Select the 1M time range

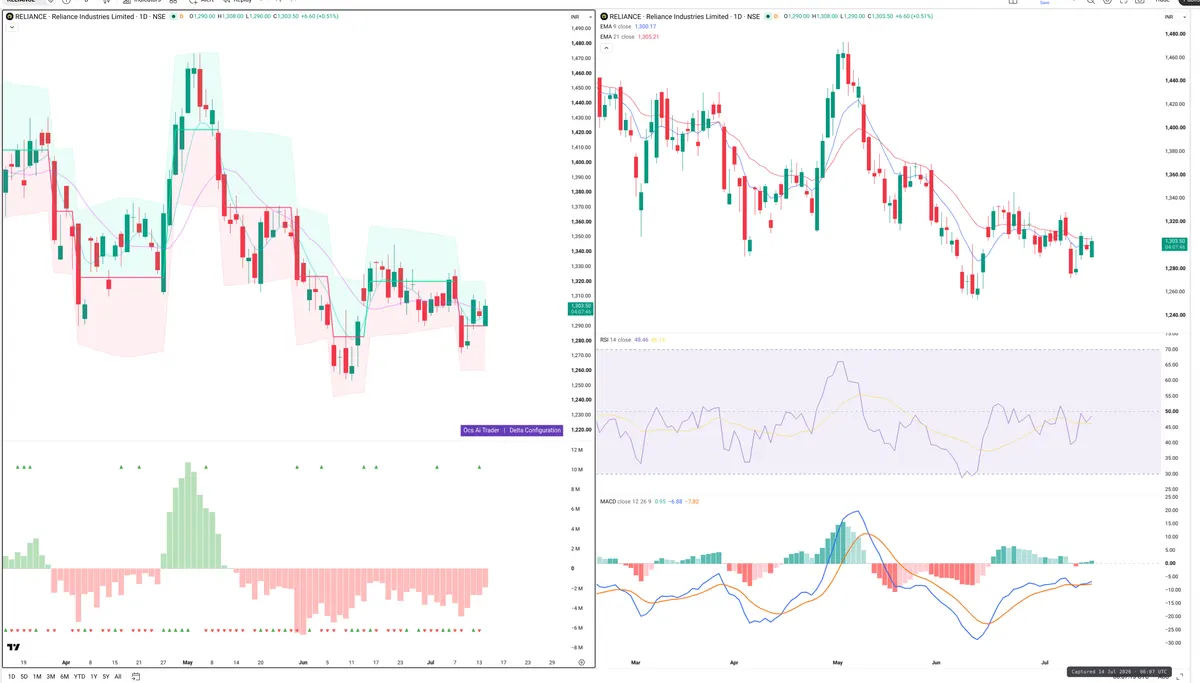pos(37,677)
